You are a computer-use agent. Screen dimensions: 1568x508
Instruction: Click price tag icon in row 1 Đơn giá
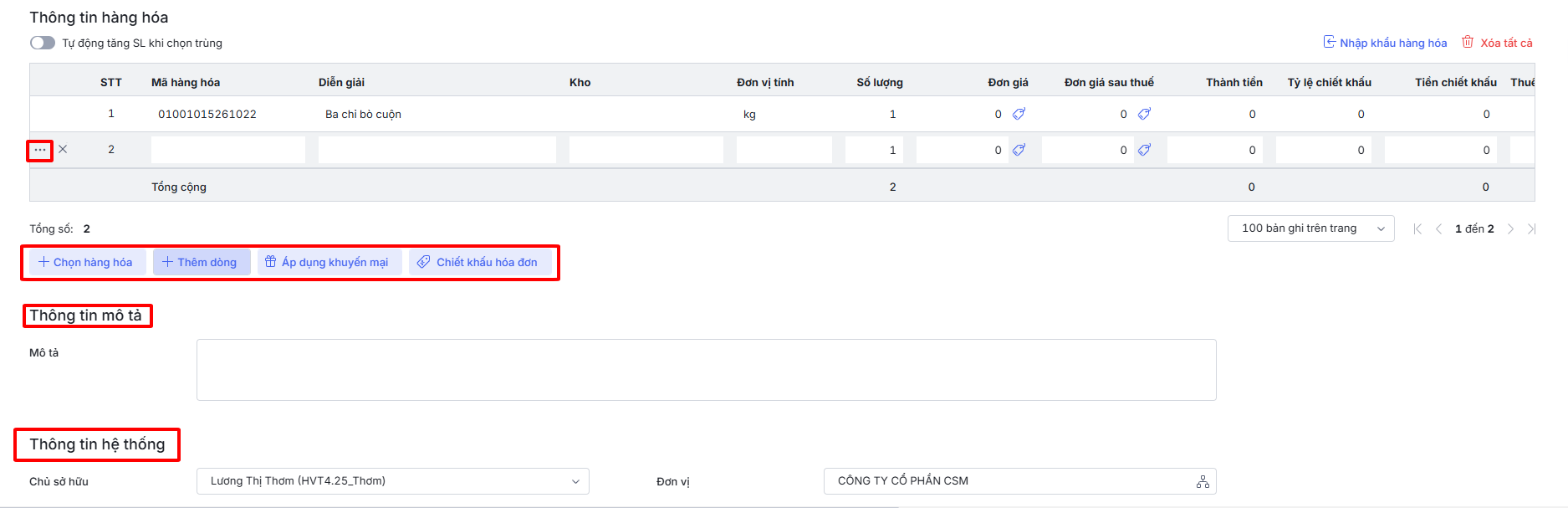point(1019,114)
